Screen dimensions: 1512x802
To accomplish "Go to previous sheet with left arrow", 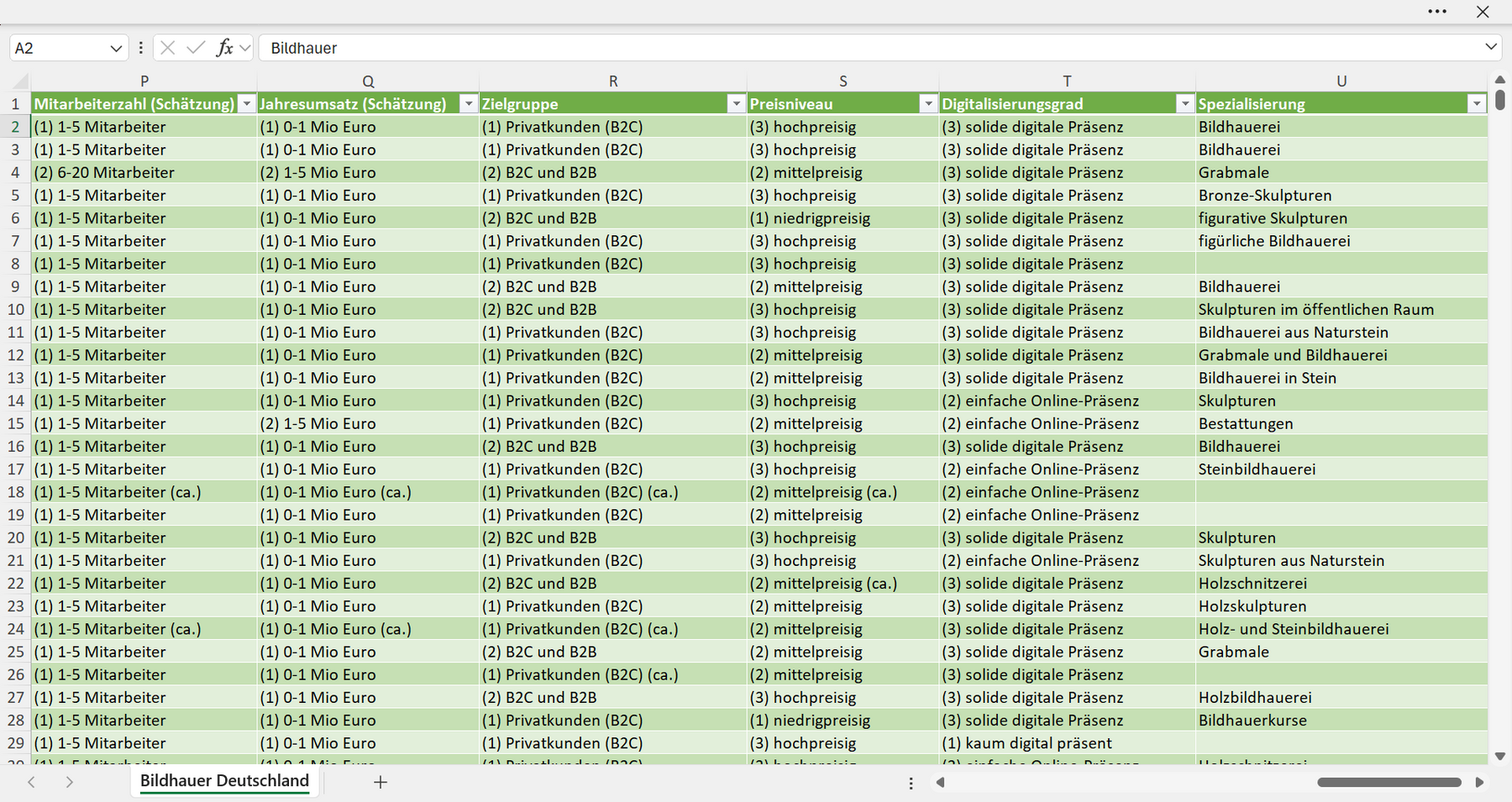I will [32, 783].
